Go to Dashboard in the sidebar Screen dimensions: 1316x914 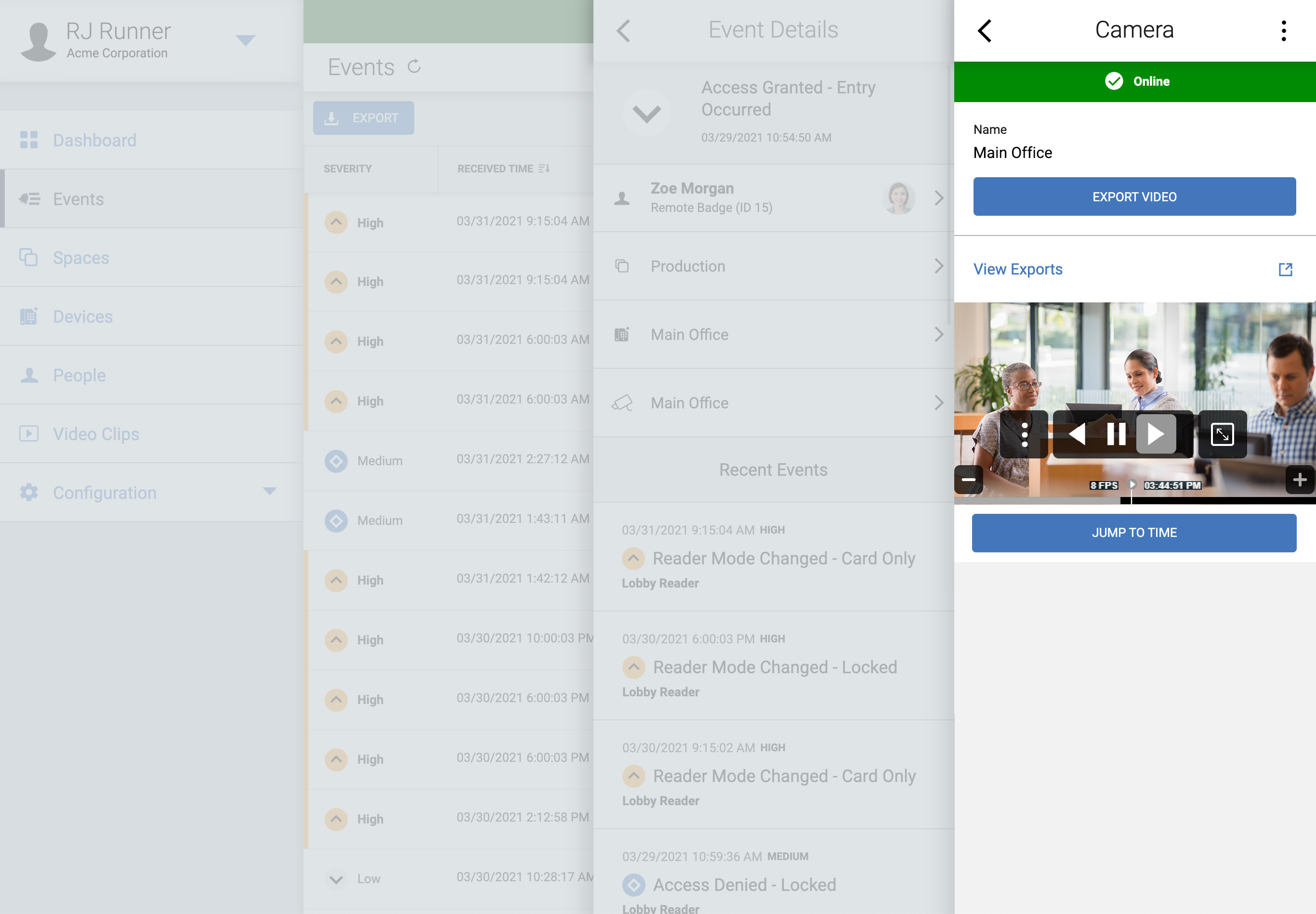coord(94,140)
